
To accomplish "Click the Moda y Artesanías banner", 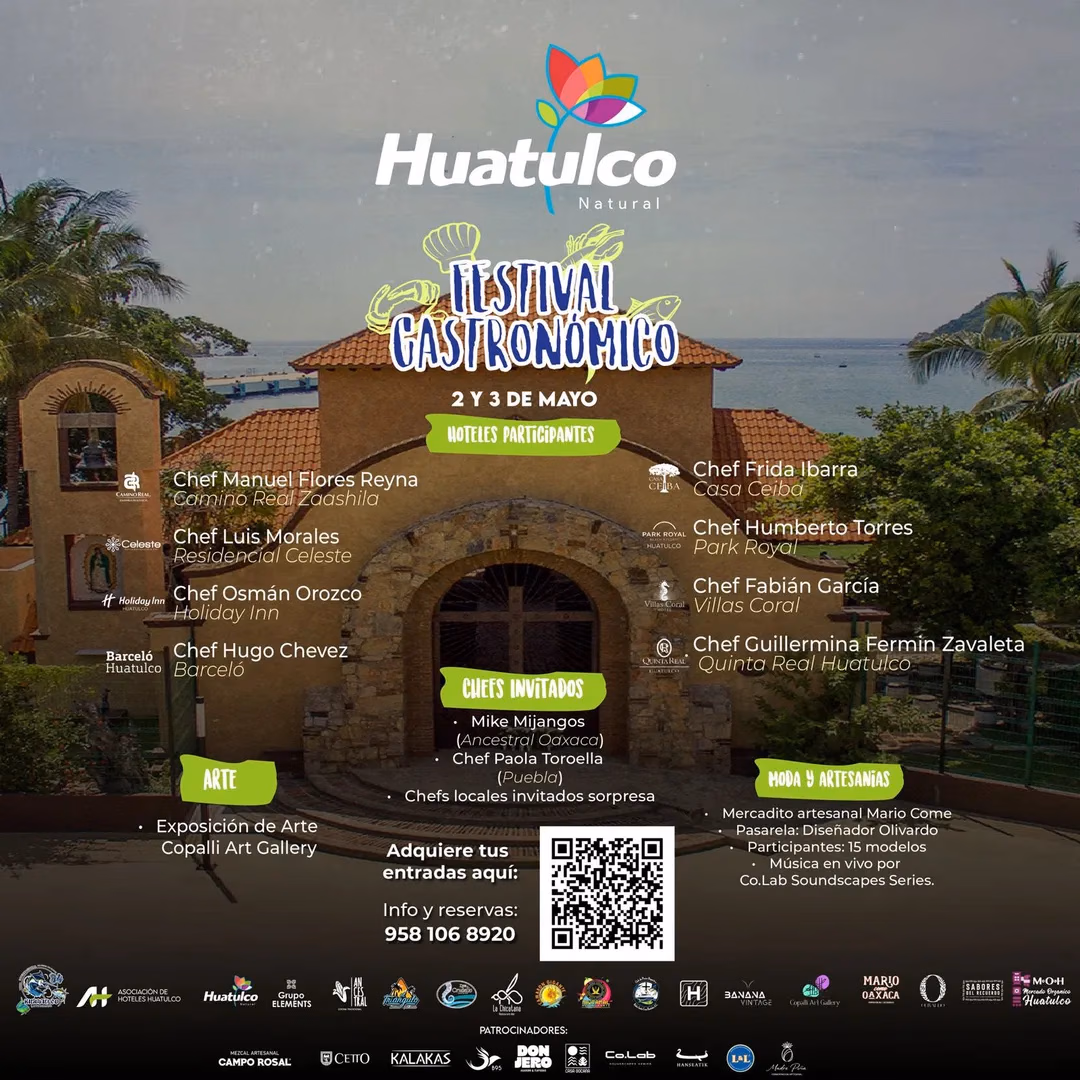I will [x=829, y=779].
